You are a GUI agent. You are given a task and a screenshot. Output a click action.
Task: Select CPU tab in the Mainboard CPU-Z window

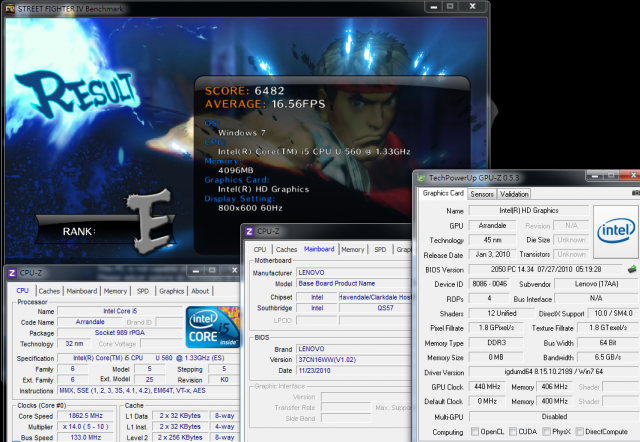pyautogui.click(x=260, y=249)
